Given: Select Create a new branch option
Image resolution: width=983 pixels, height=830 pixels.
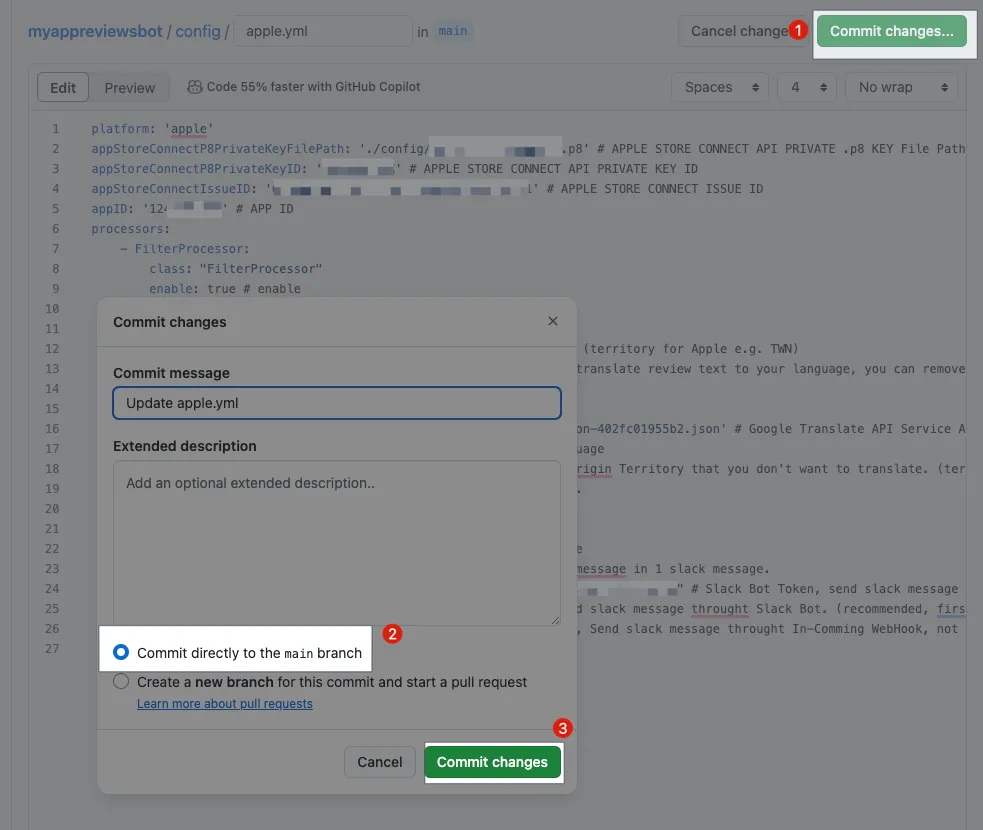Looking at the screenshot, I should point(121,681).
